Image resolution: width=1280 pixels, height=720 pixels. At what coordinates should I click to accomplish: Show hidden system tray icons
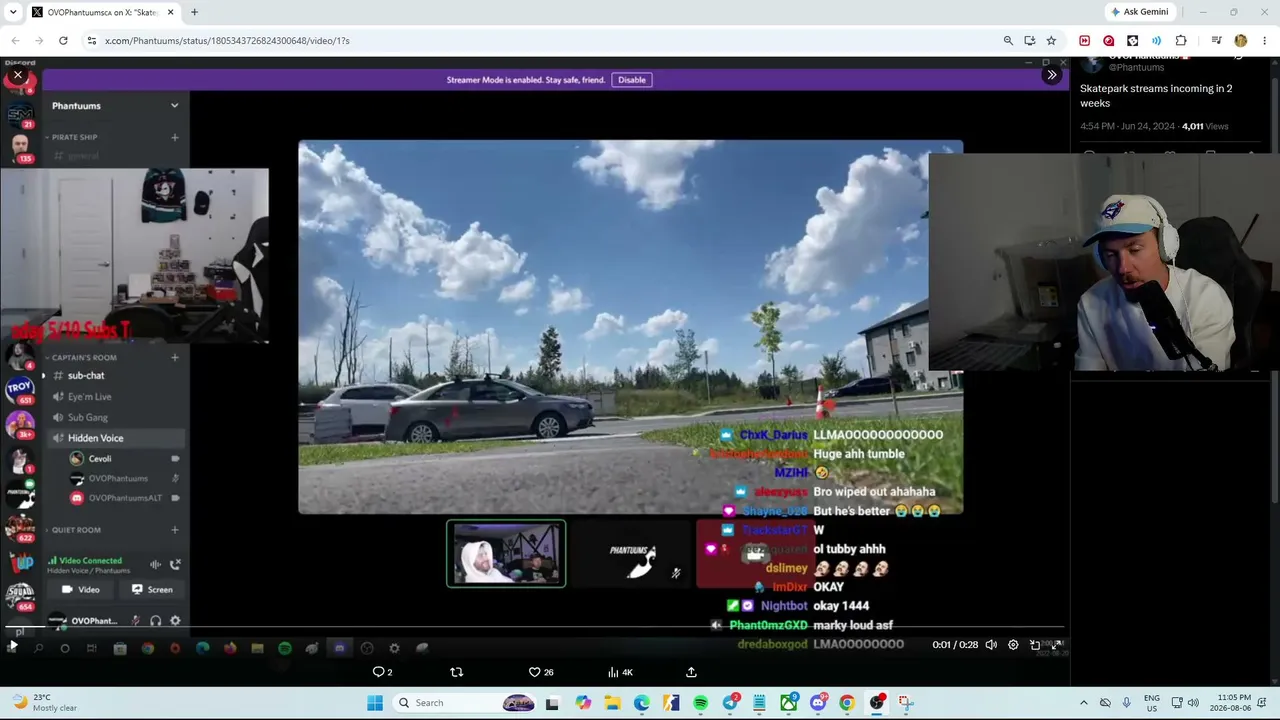point(1083,703)
